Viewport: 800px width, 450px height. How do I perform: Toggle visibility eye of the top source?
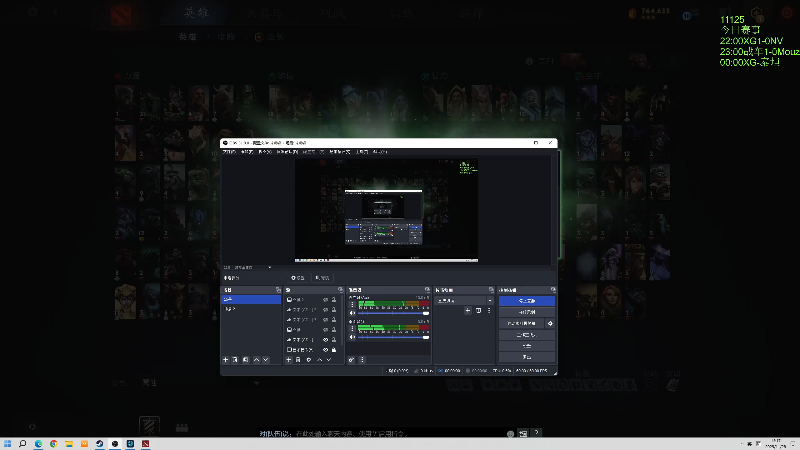(x=326, y=300)
